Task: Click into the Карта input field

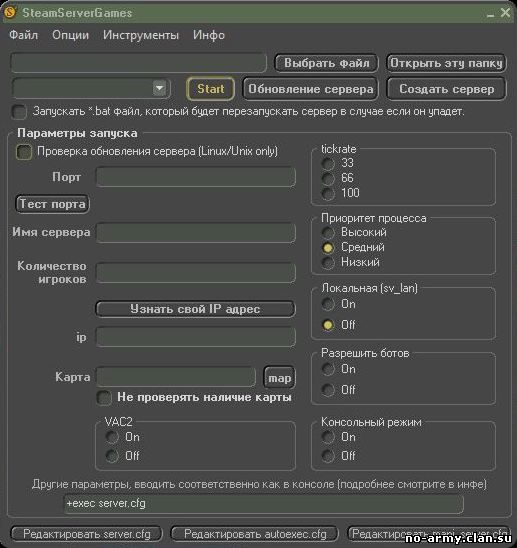Action: [x=176, y=377]
